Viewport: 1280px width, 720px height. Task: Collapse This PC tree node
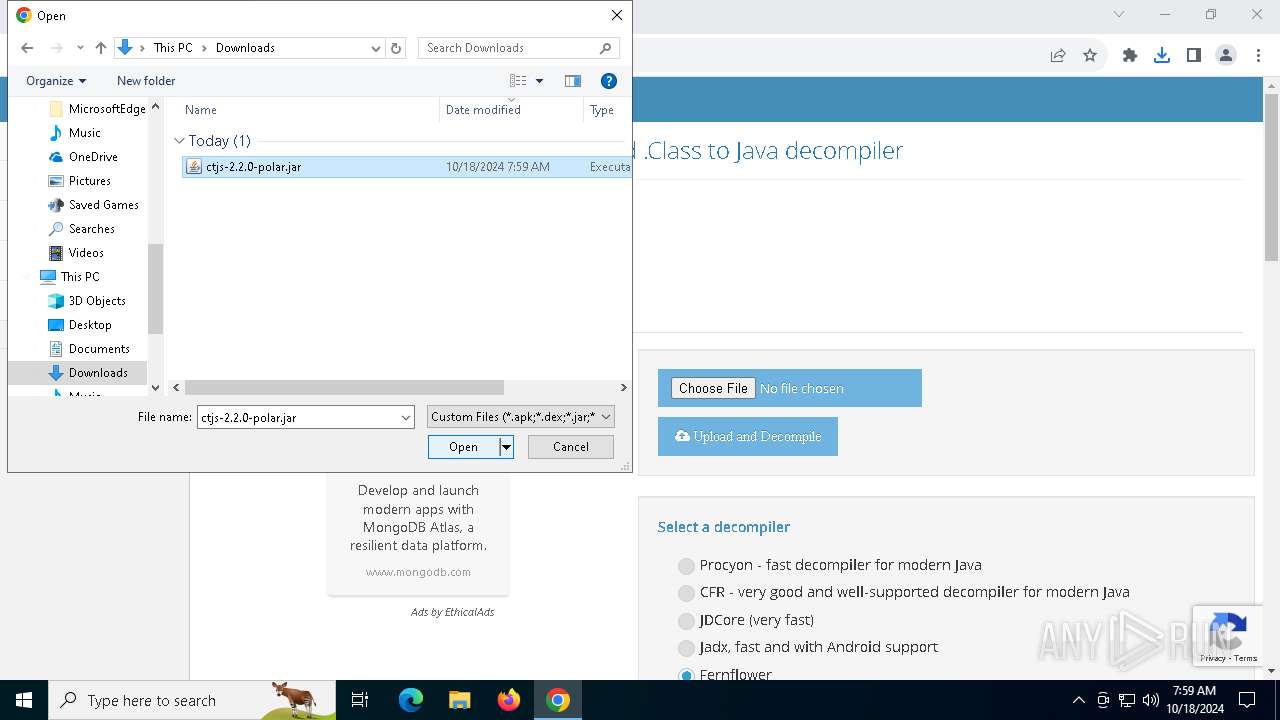[27, 277]
